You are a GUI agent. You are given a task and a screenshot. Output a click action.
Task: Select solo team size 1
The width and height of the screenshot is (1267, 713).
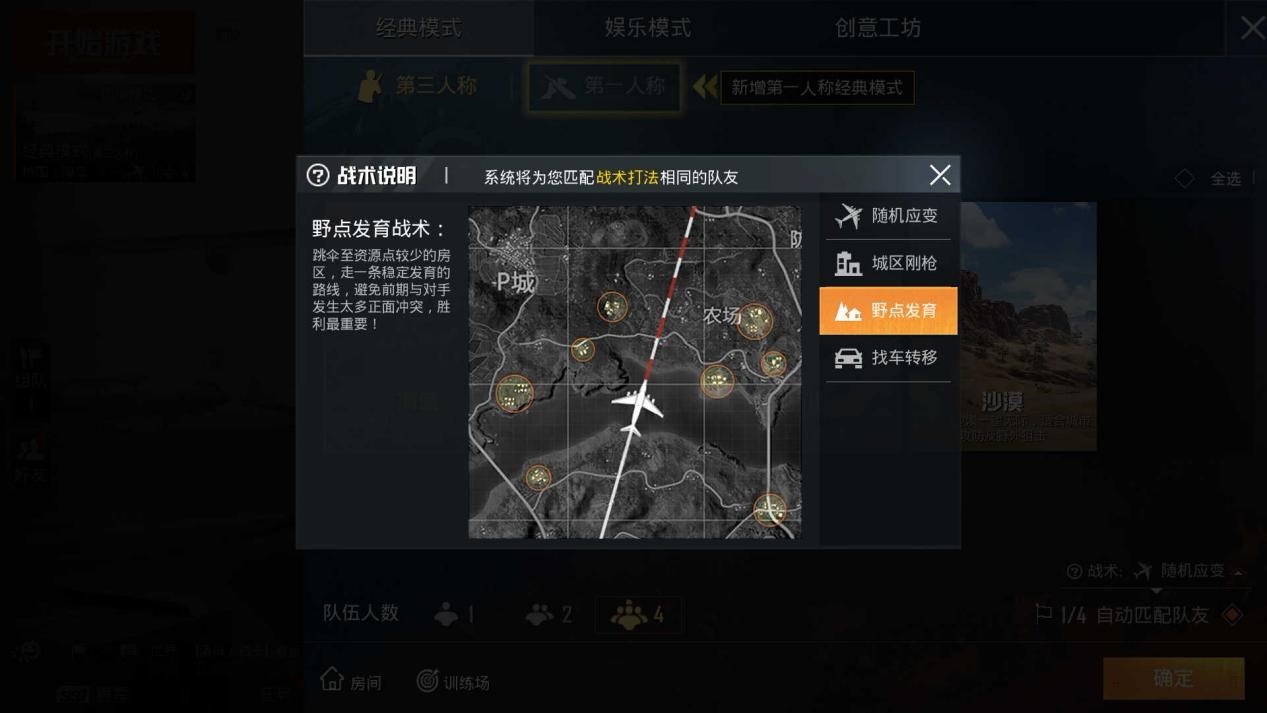(x=455, y=614)
